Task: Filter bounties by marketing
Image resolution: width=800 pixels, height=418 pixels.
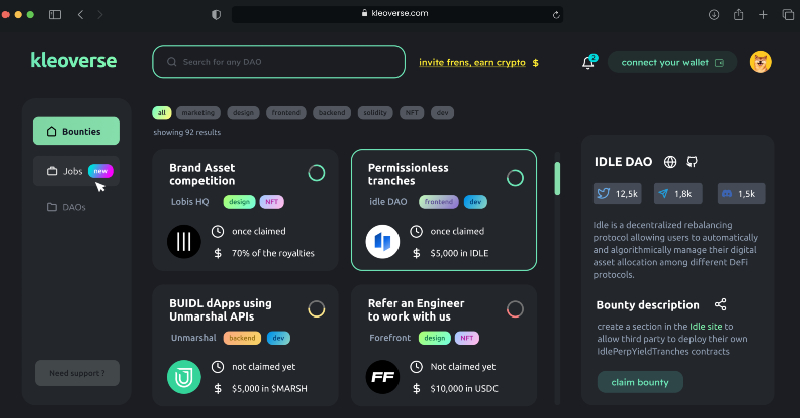Action: click(x=198, y=112)
